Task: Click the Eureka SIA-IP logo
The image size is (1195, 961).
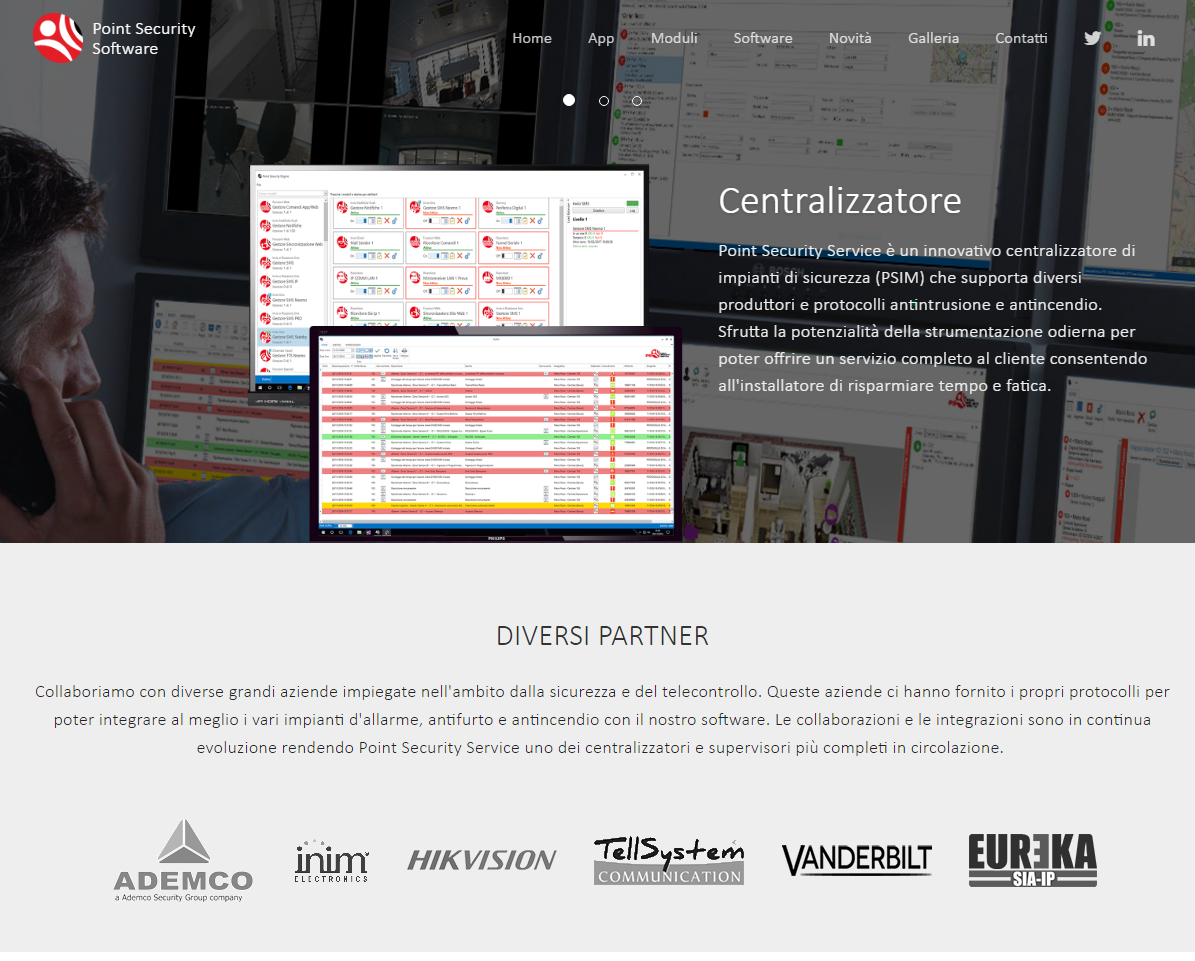Action: (1032, 860)
